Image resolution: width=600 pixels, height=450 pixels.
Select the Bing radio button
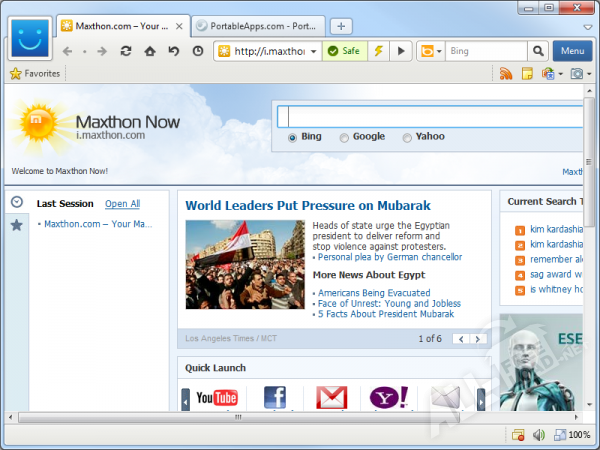(x=292, y=138)
